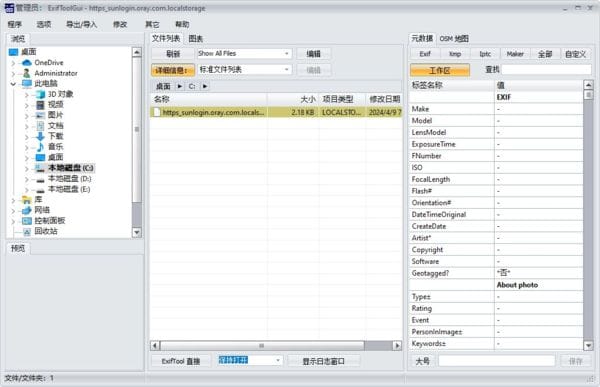The height and width of the screenshot is (387, 600).
Task: Click the Geotagged? tag row
Action: [496, 273]
